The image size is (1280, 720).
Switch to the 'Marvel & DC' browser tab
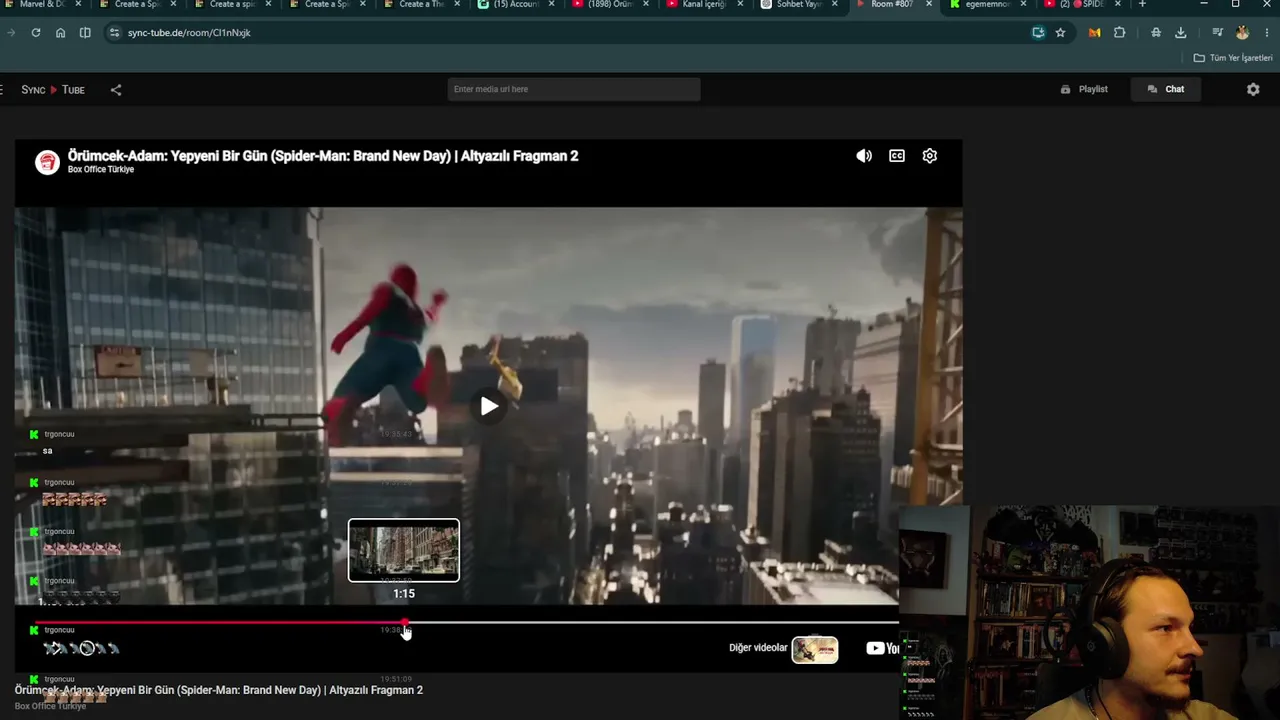pos(42,5)
